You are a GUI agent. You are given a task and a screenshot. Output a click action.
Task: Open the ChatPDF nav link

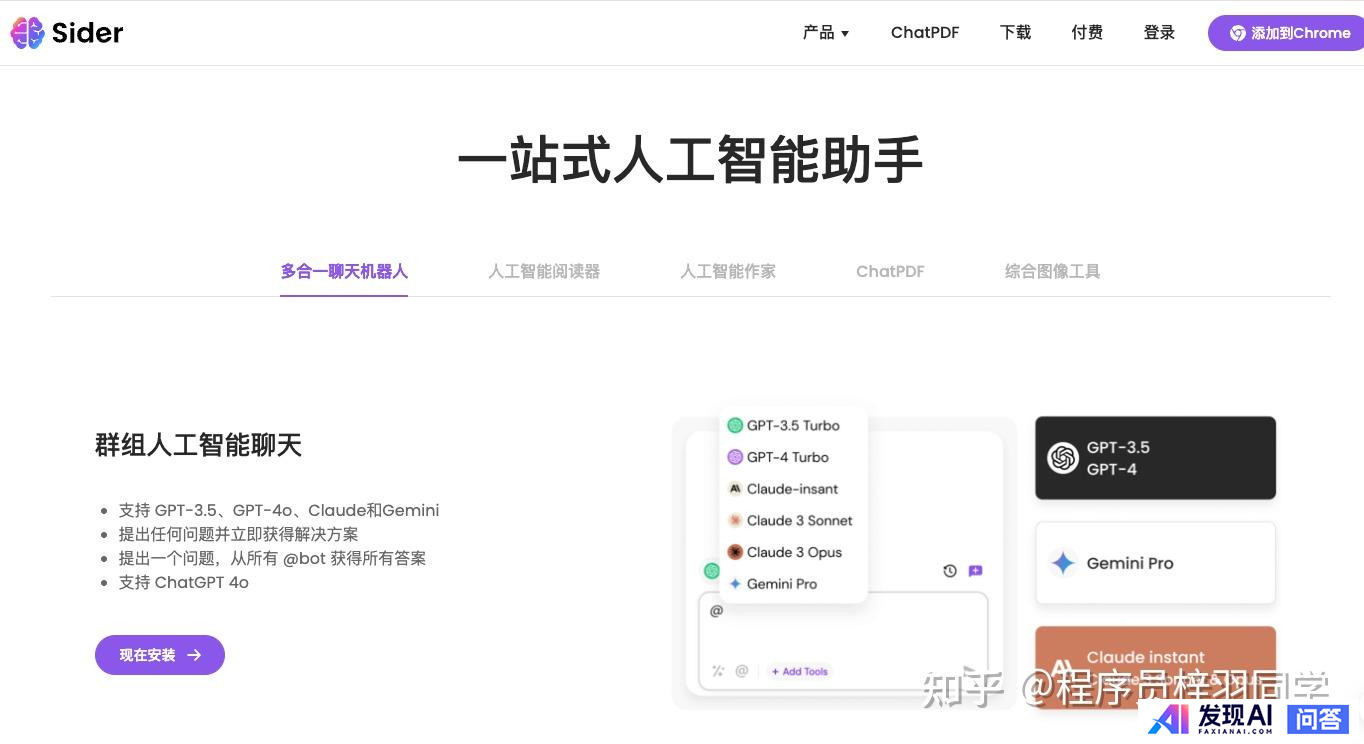pyautogui.click(x=925, y=33)
